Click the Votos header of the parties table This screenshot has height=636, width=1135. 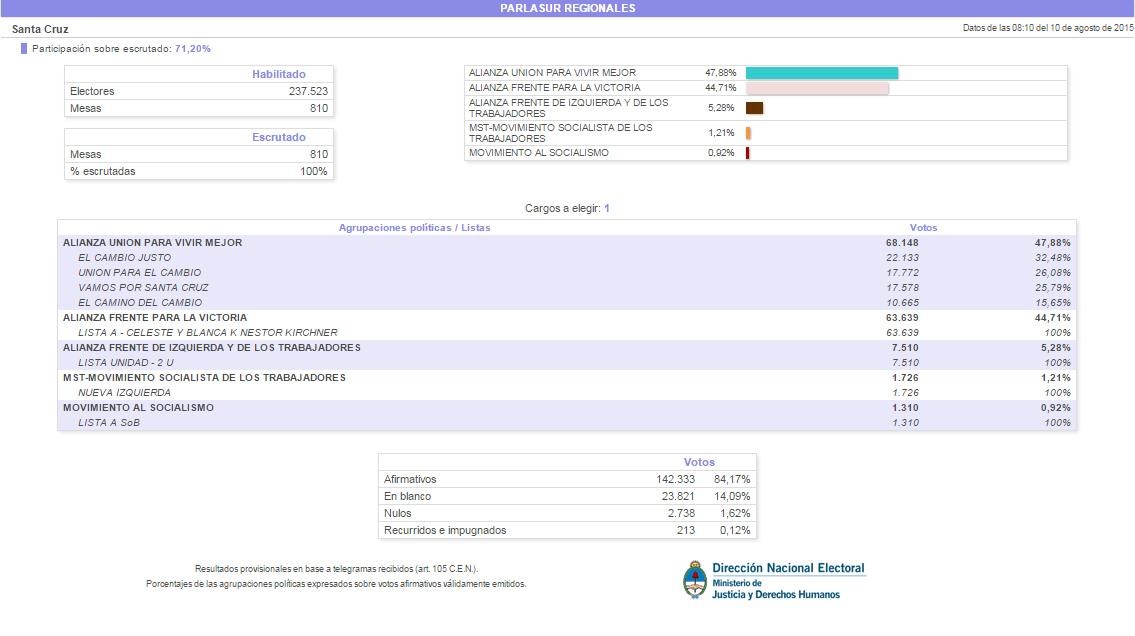click(923, 227)
